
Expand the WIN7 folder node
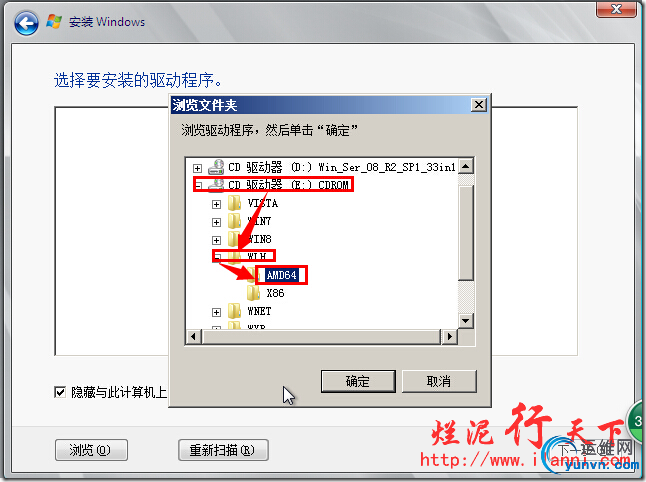click(216, 222)
